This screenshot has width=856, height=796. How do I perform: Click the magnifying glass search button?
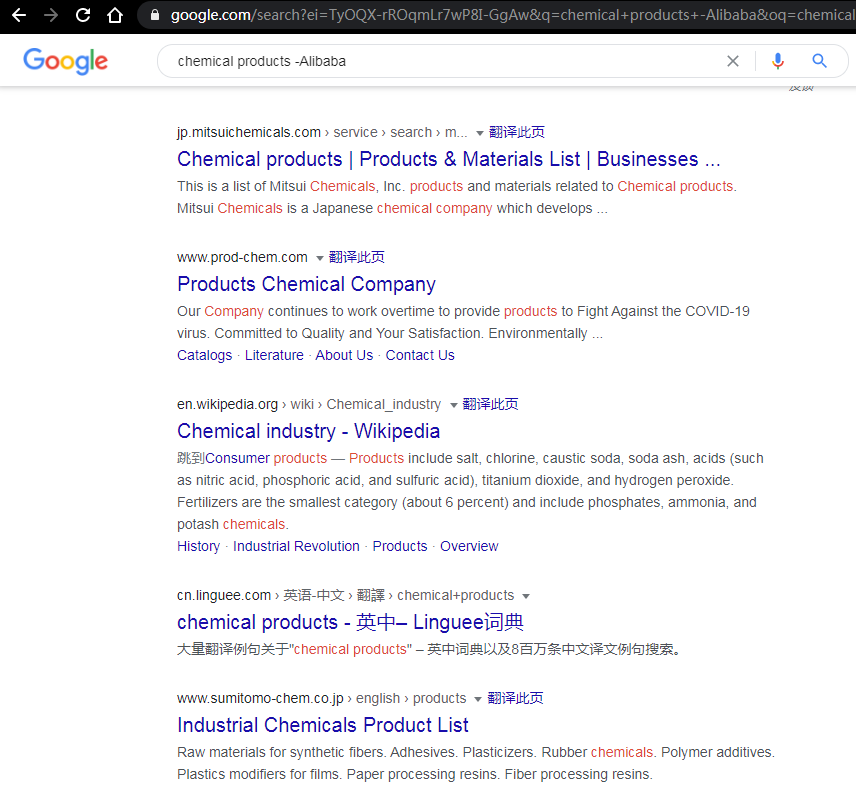click(x=820, y=61)
